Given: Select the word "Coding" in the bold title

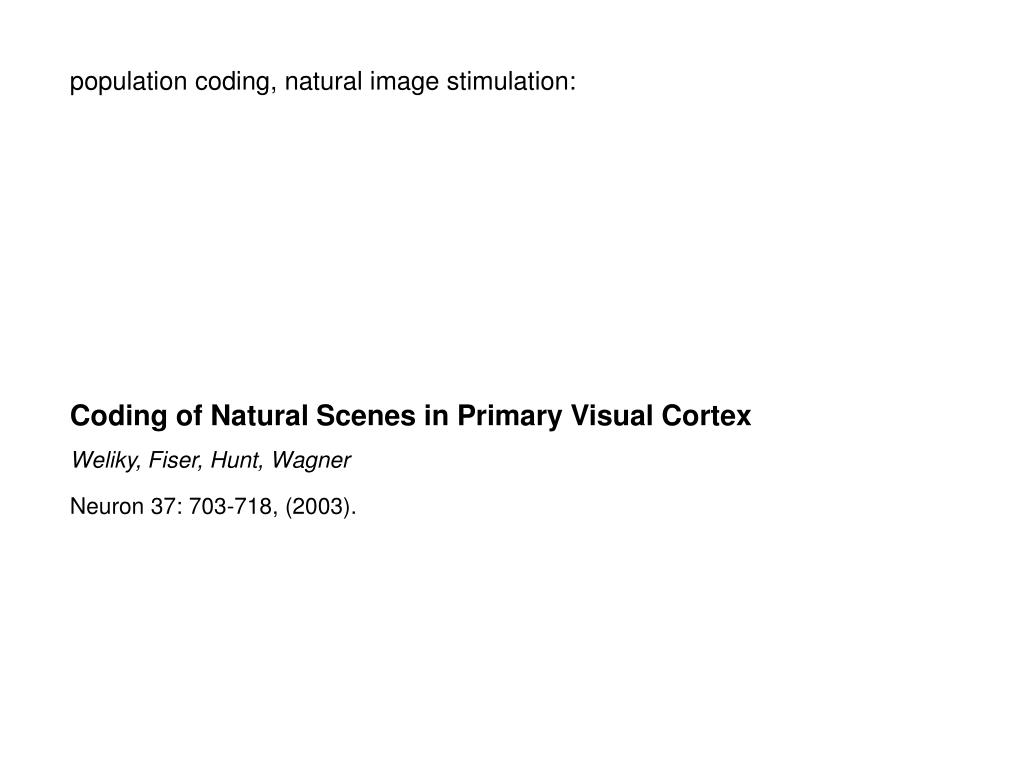Looking at the screenshot, I should (119, 417).
